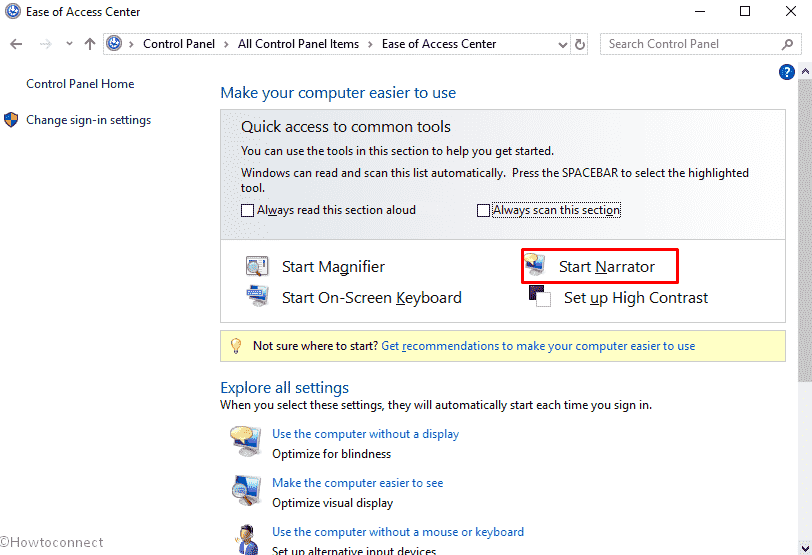Image resolution: width=812 pixels, height=555 pixels.
Task: Click Make your computer easier to use heading
Action: click(338, 93)
